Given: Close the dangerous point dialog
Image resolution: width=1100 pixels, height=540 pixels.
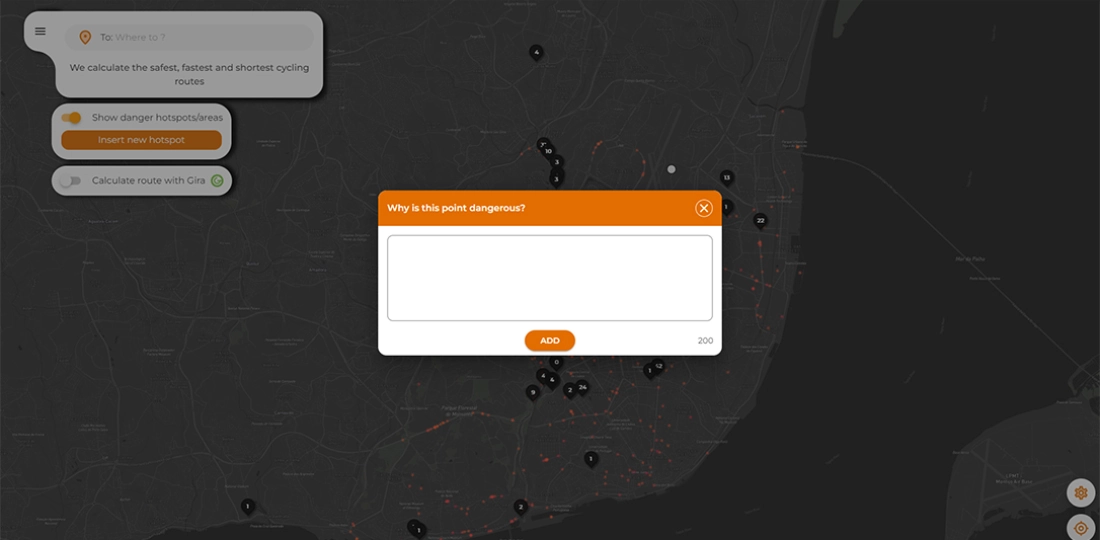Looking at the screenshot, I should [704, 208].
